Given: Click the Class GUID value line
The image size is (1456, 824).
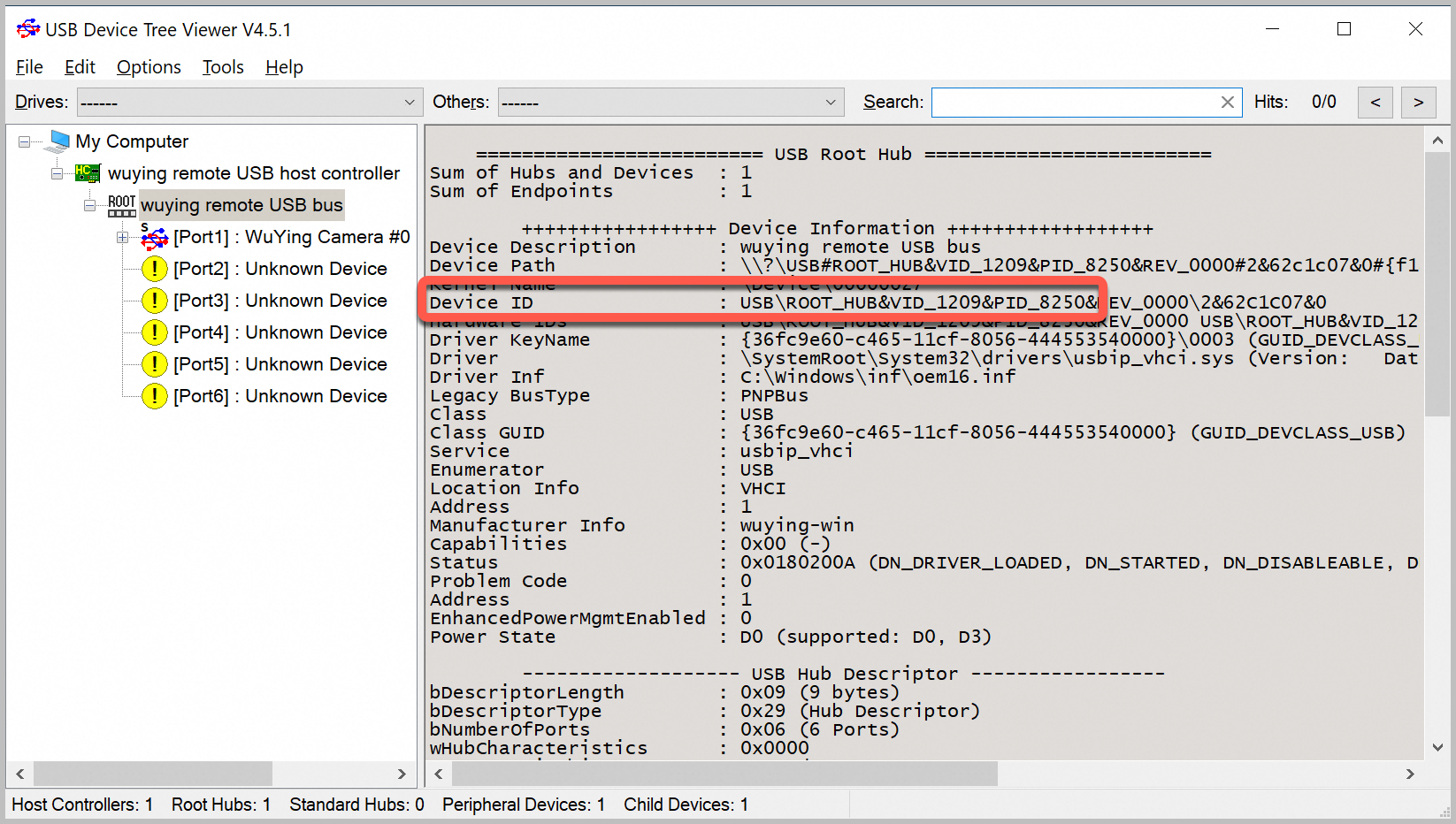Looking at the screenshot, I should point(1073,432).
